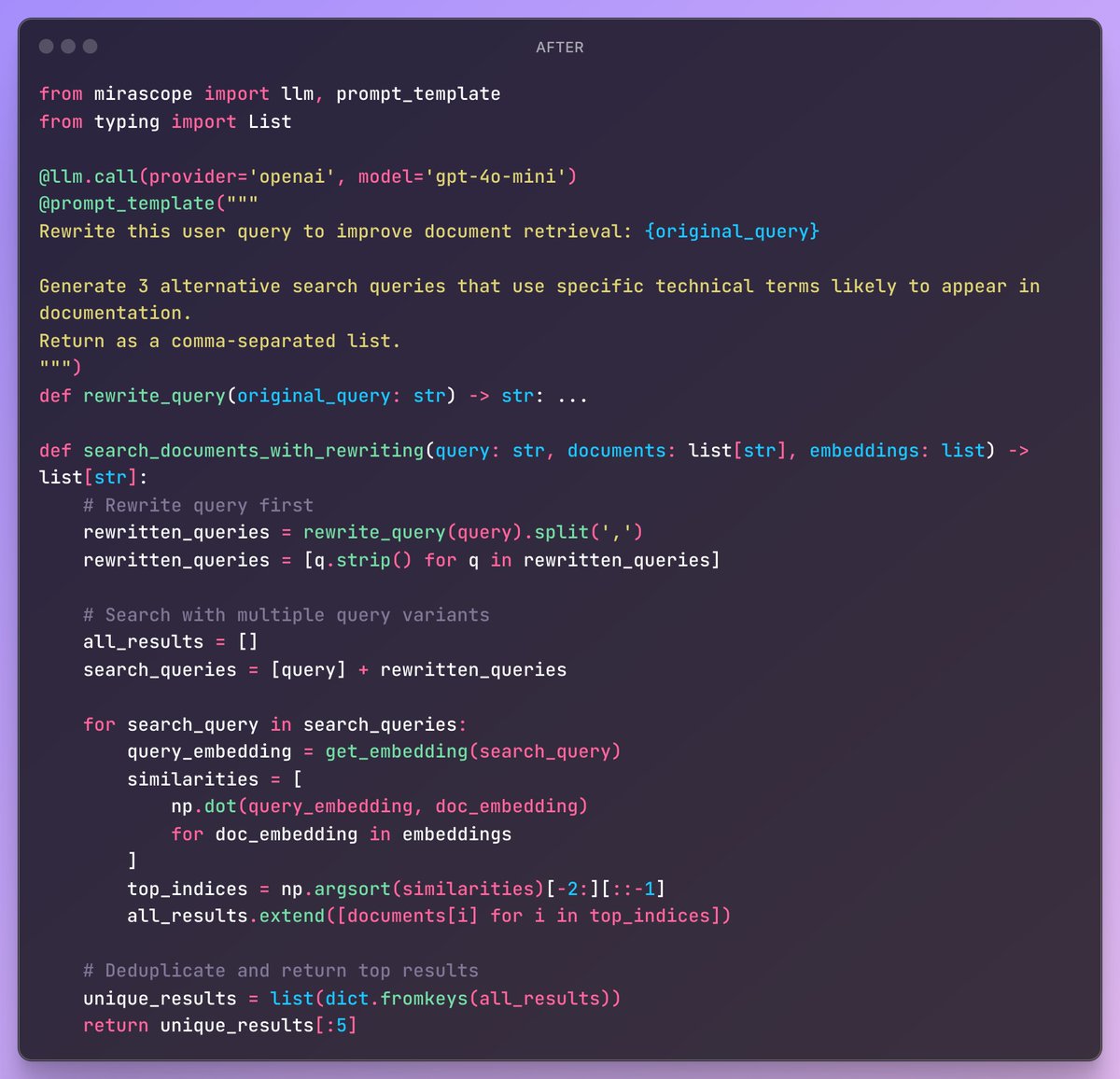Click the '@prompt_template("""' decorator line
This screenshot has height=1079, width=1120.
pos(149,203)
